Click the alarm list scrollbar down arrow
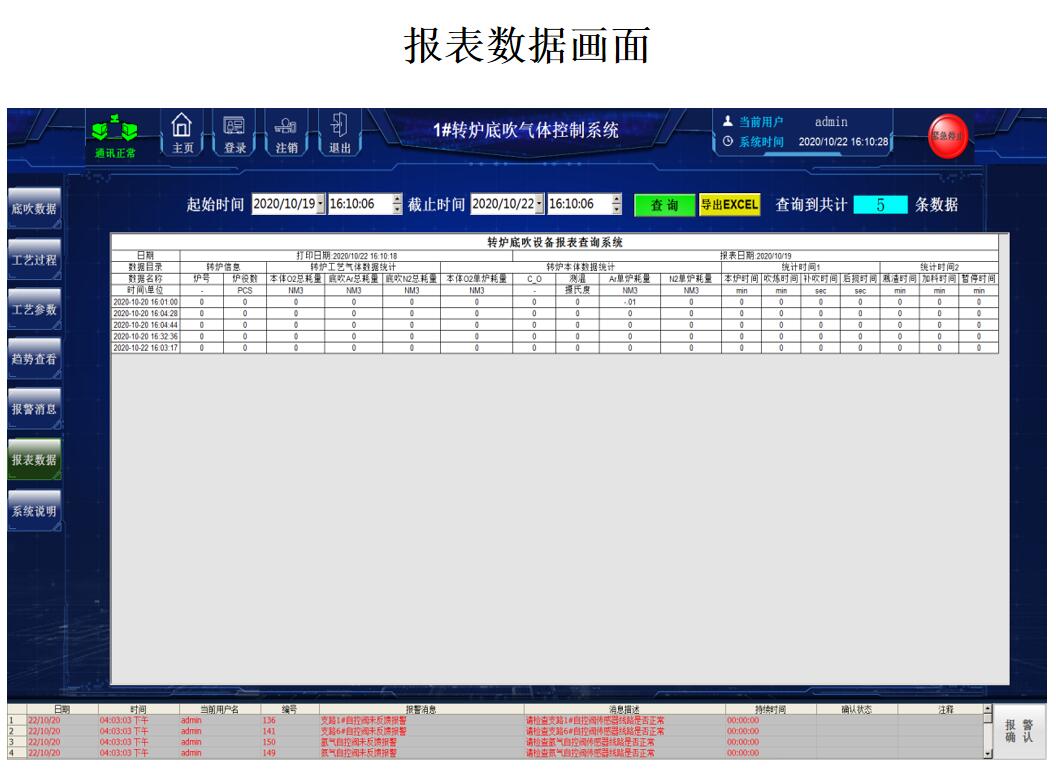This screenshot has height=770, width=1056. pos(988,753)
